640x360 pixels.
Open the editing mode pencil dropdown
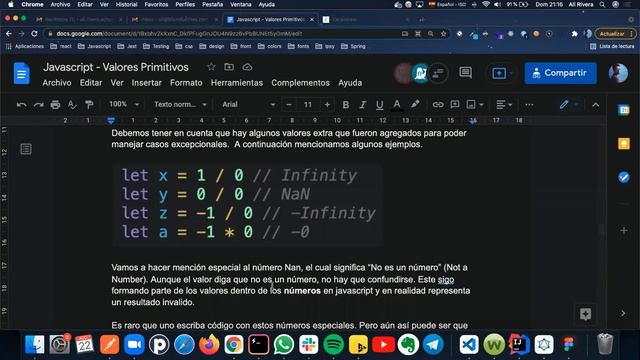coord(569,105)
